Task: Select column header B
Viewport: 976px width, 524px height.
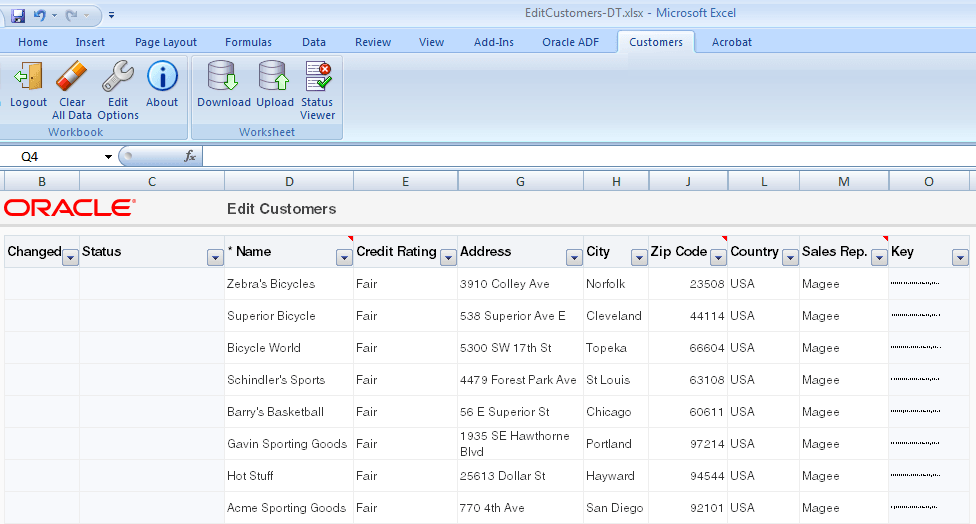Action: coord(42,182)
